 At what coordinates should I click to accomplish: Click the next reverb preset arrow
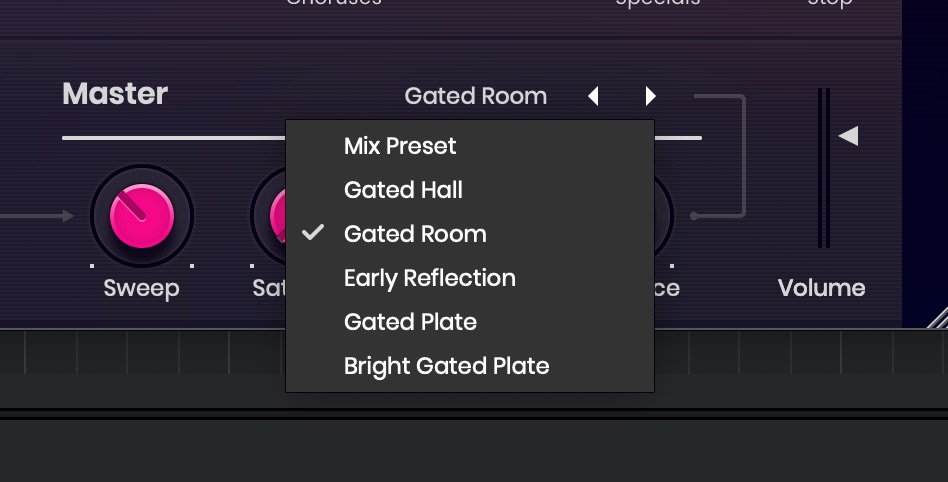(x=651, y=96)
